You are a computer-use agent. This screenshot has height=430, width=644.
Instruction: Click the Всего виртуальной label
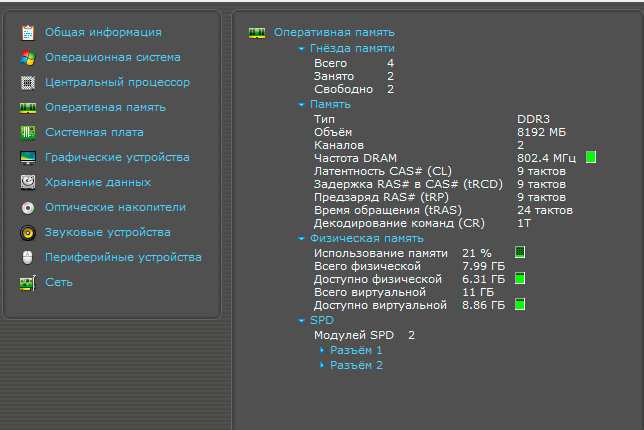tap(370, 292)
